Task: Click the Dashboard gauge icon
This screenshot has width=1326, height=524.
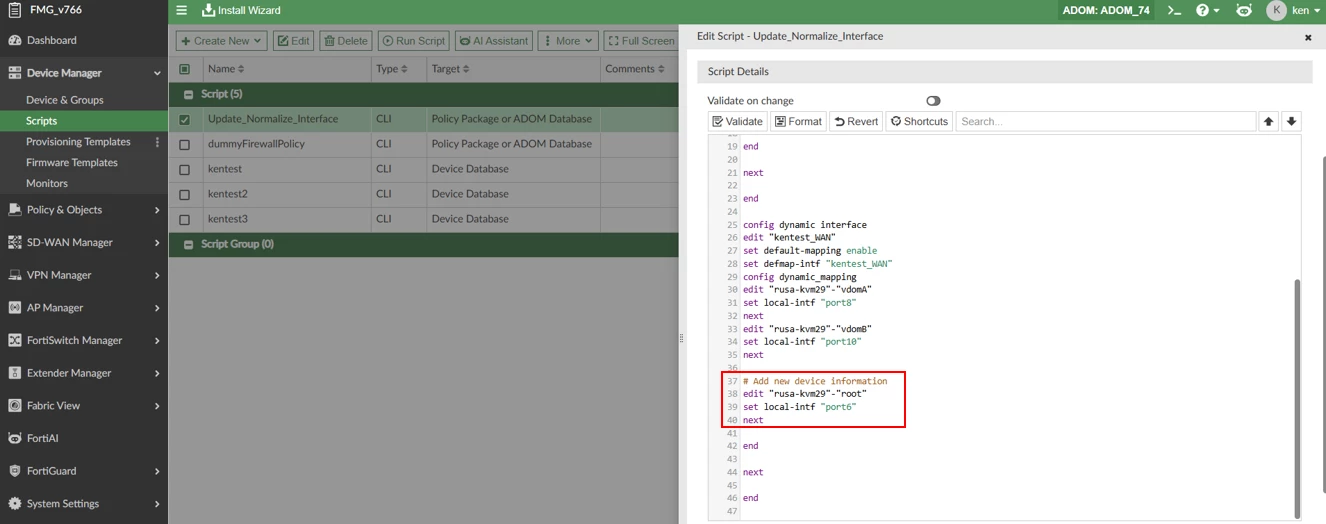Action: pos(14,40)
